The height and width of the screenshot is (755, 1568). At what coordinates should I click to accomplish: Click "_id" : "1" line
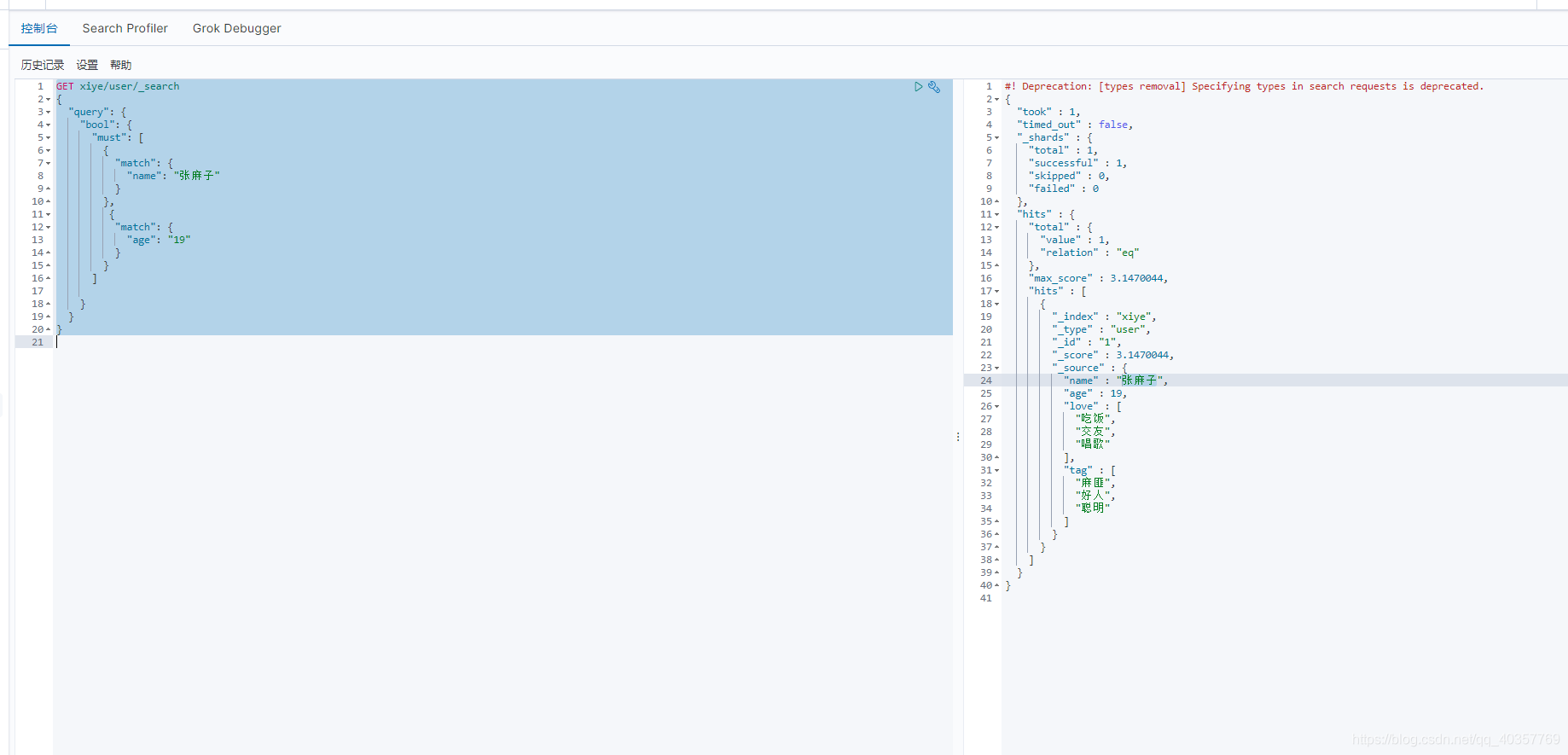click(1086, 342)
